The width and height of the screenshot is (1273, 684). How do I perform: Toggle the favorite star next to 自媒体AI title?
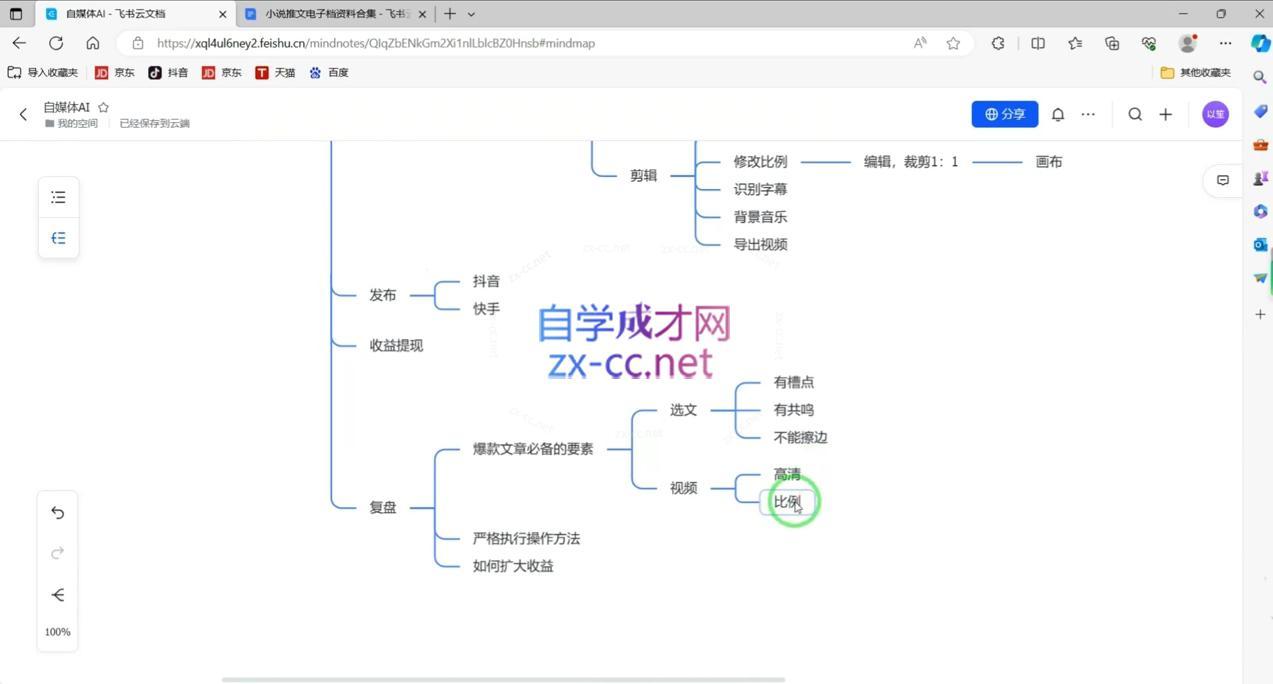pyautogui.click(x=104, y=106)
